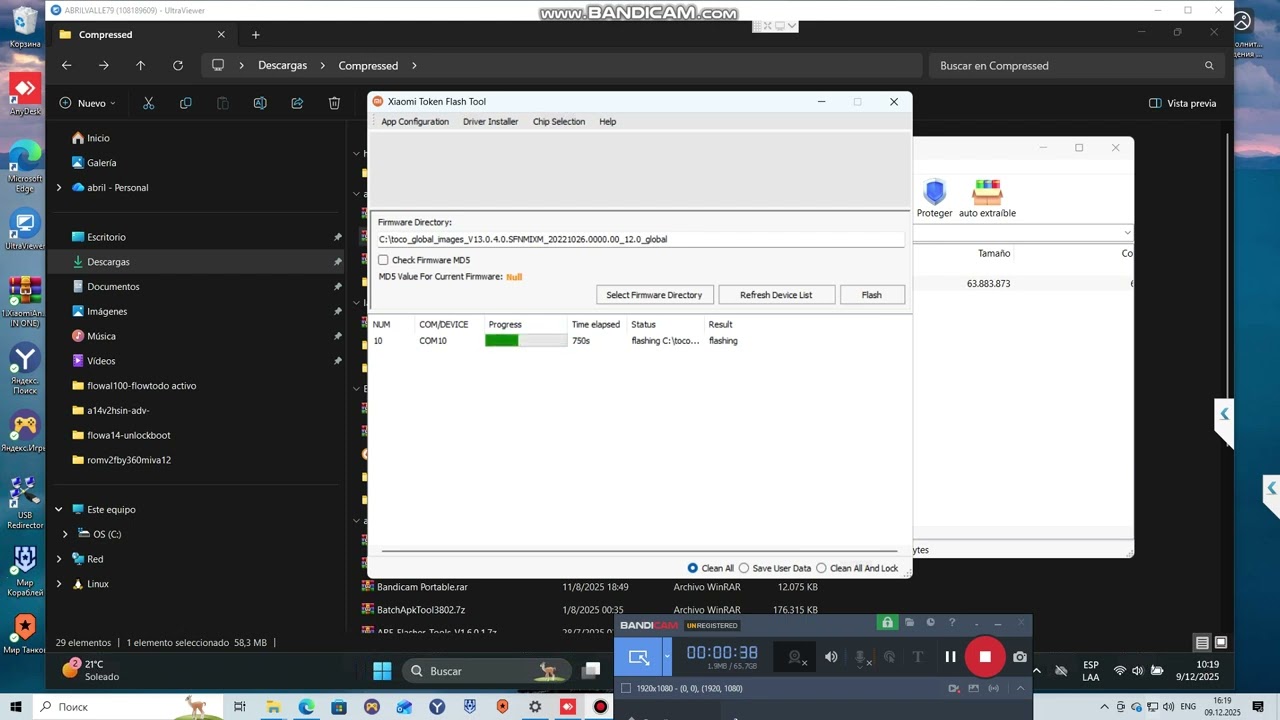The image size is (1280, 720).
Task: Expand the OS (C:) drive node
Action: pos(66,534)
